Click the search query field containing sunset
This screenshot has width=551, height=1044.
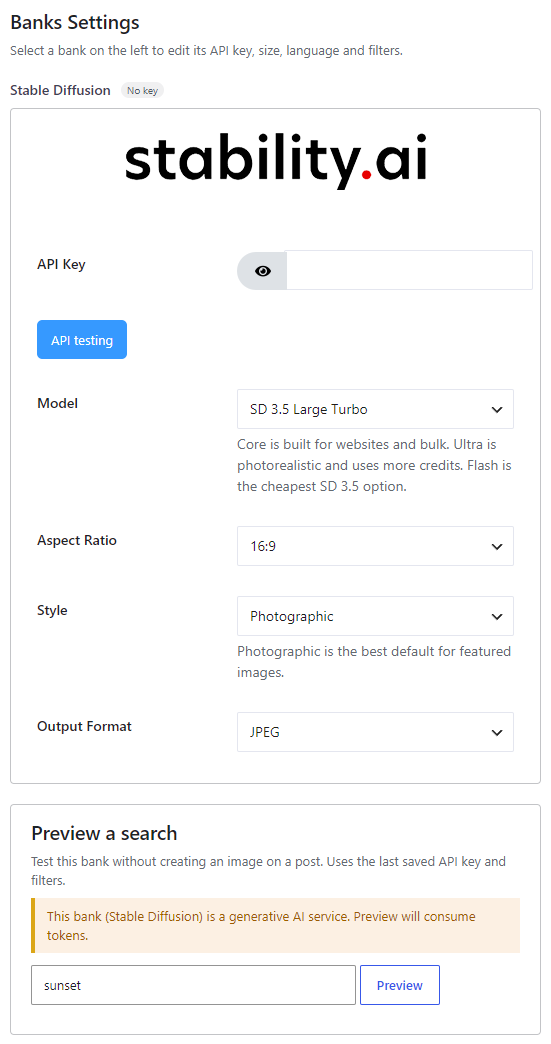[194, 985]
